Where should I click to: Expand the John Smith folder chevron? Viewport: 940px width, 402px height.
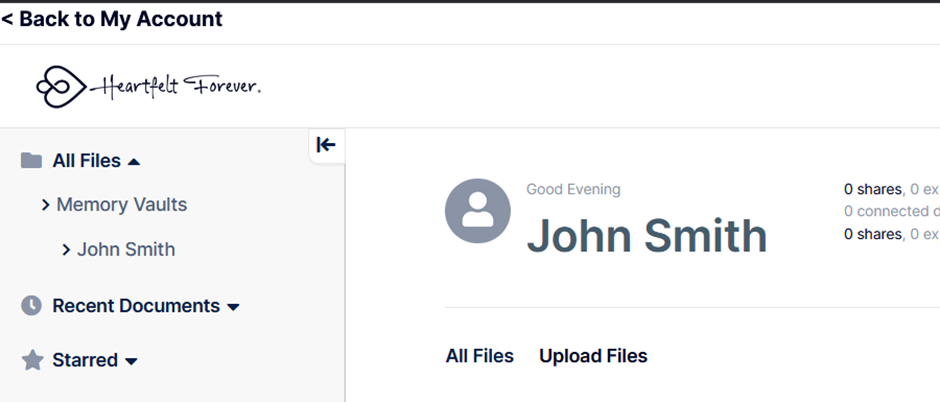tap(66, 250)
